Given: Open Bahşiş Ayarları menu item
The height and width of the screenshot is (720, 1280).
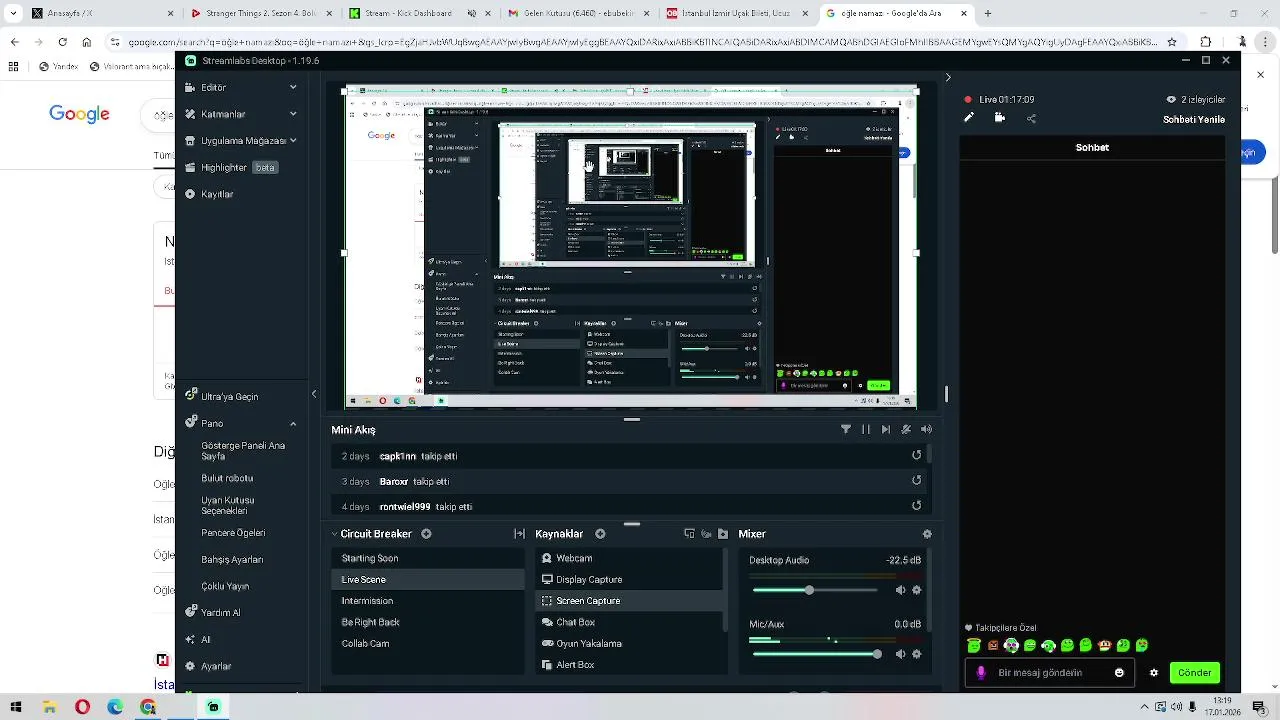Looking at the screenshot, I should (232, 559).
